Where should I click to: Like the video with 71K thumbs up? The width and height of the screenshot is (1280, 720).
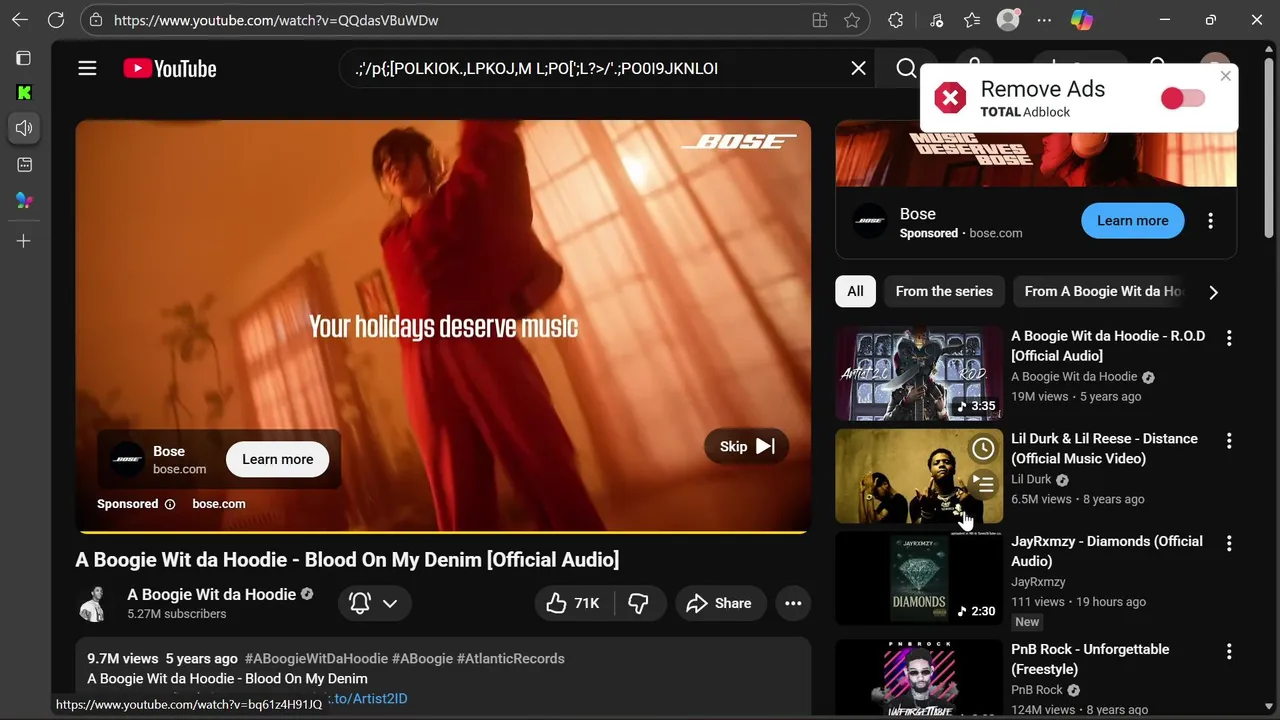tap(573, 603)
